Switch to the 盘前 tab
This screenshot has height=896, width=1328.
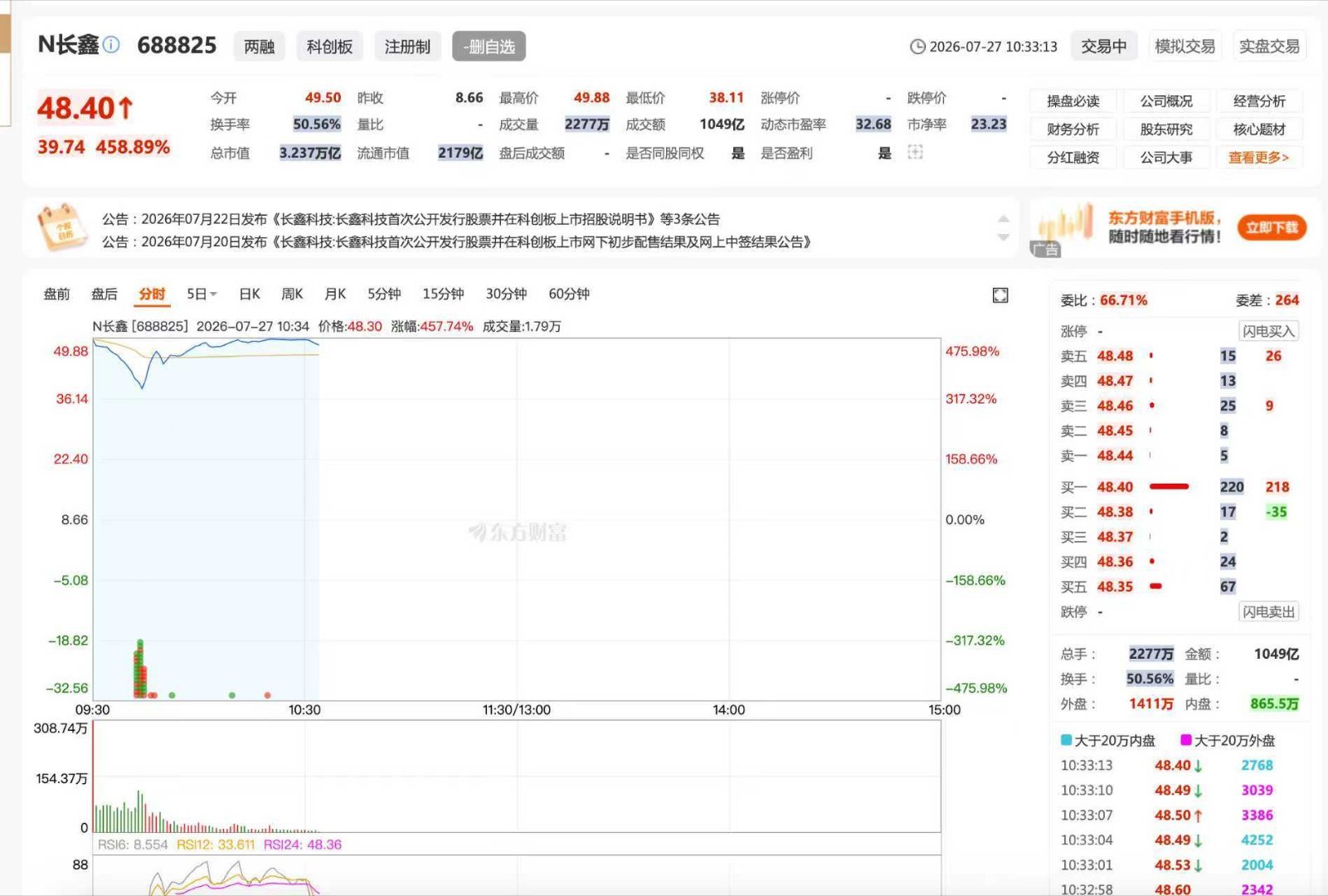[56, 294]
